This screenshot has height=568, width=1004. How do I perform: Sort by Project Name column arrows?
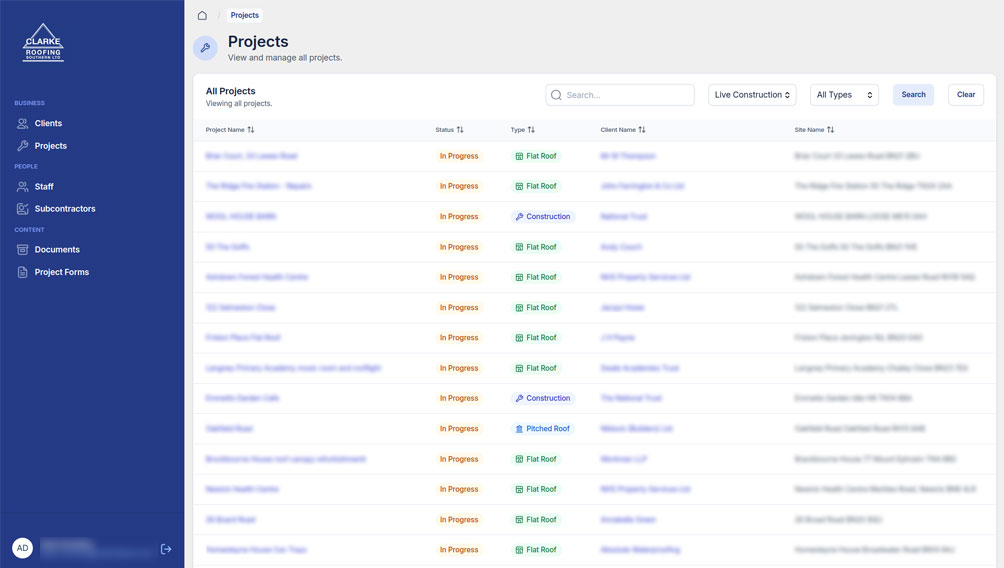click(x=251, y=130)
